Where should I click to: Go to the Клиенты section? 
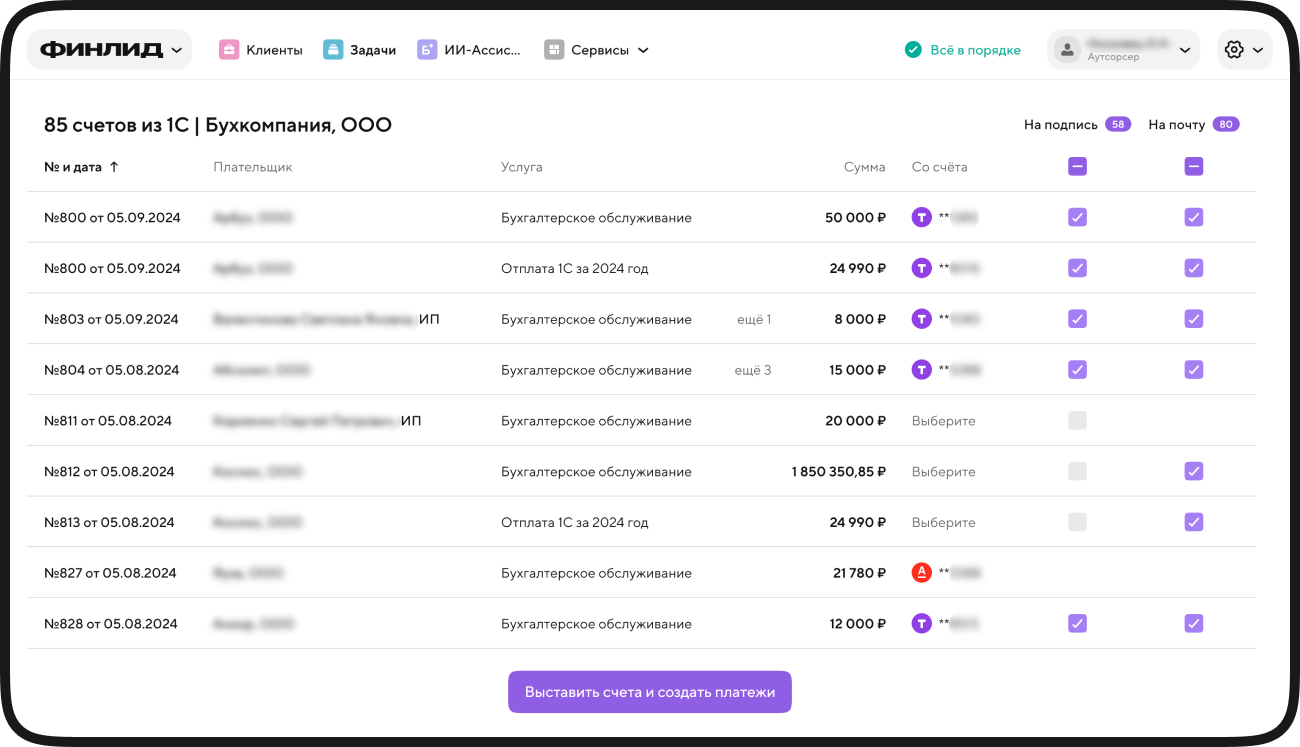(261, 49)
